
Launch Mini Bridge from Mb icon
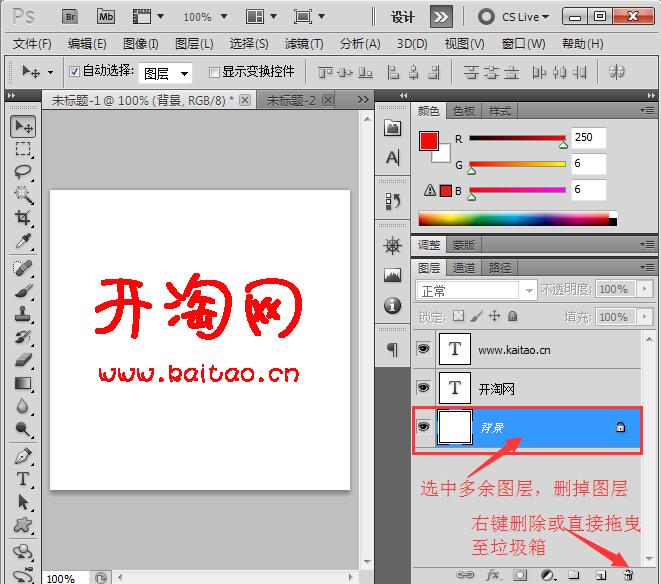tap(106, 16)
